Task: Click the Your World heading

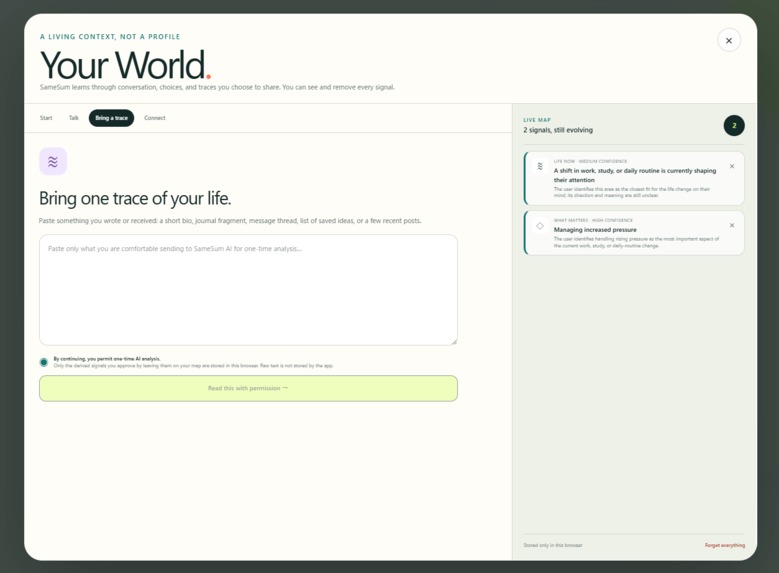Action: [x=125, y=65]
